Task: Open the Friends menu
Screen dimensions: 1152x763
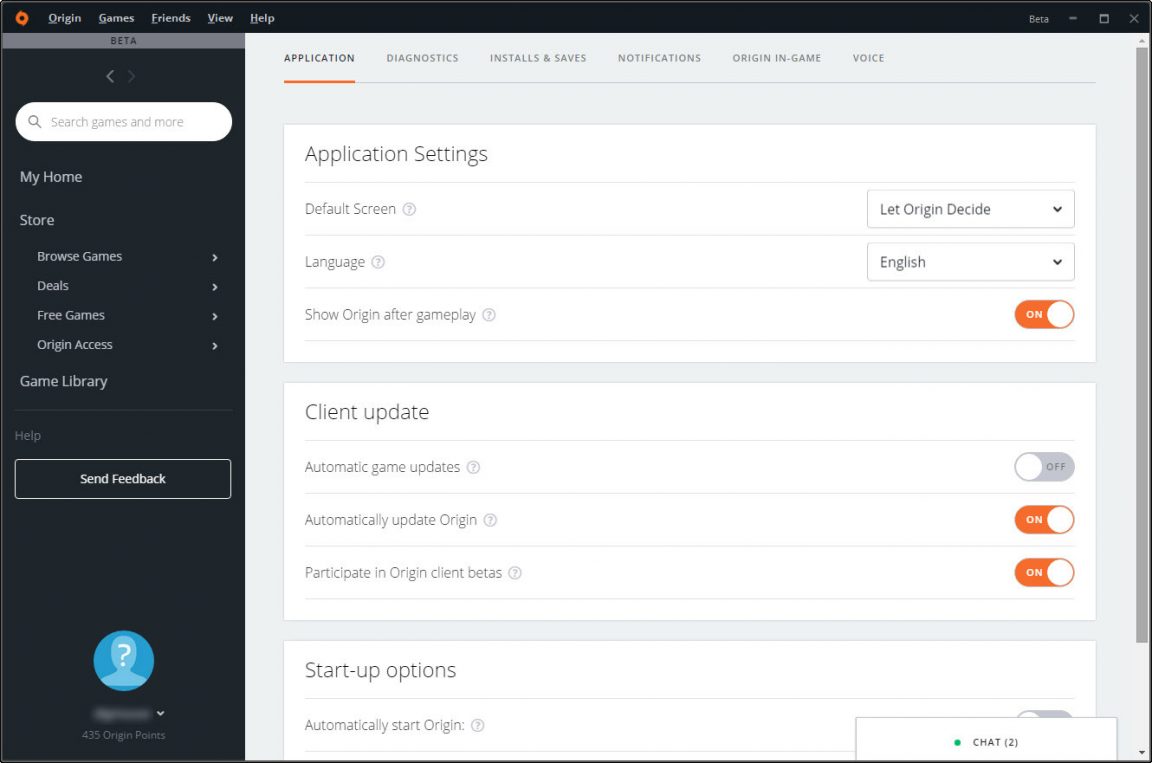Action: pos(170,17)
